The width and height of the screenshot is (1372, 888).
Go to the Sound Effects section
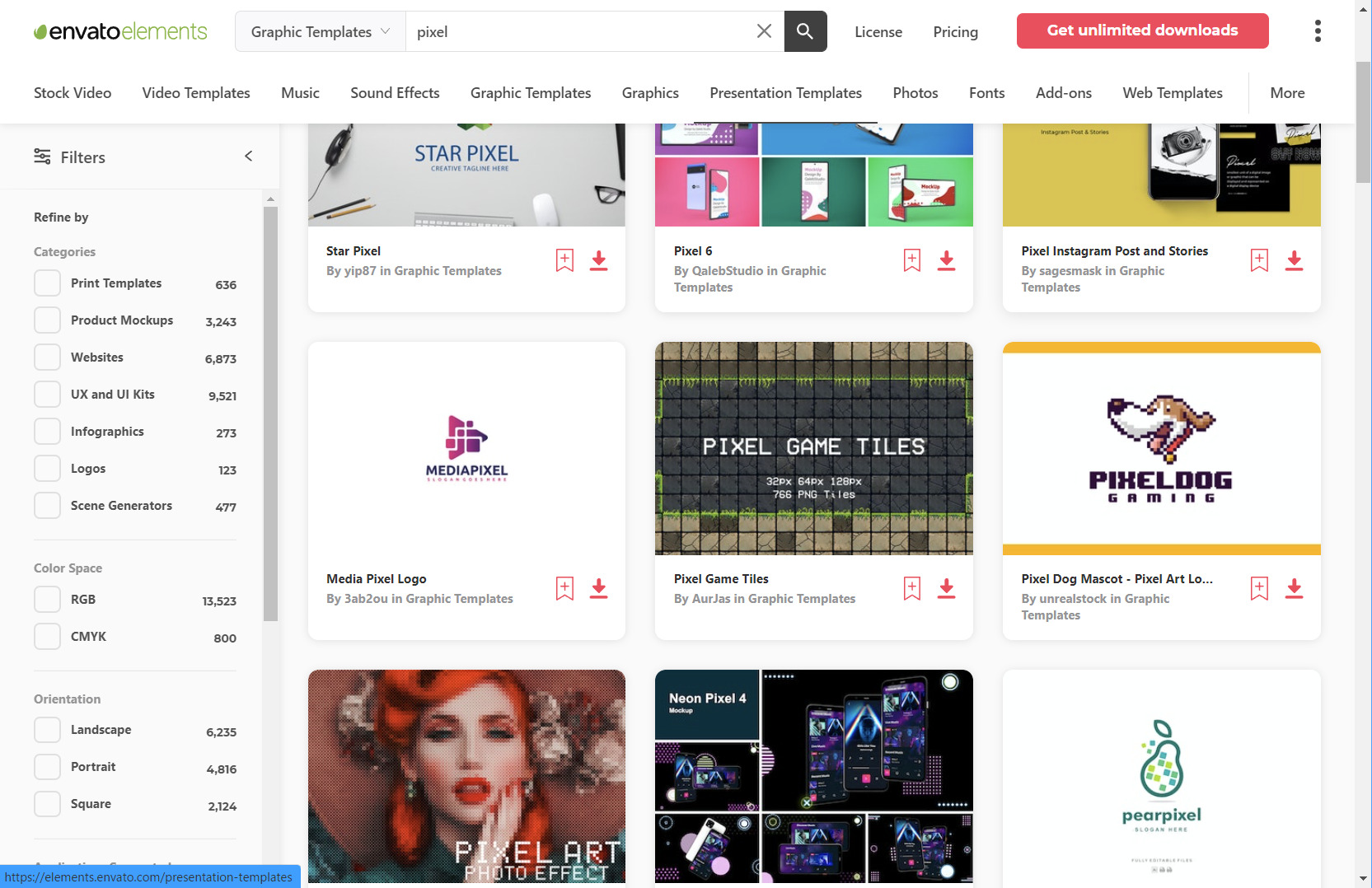pyautogui.click(x=395, y=93)
